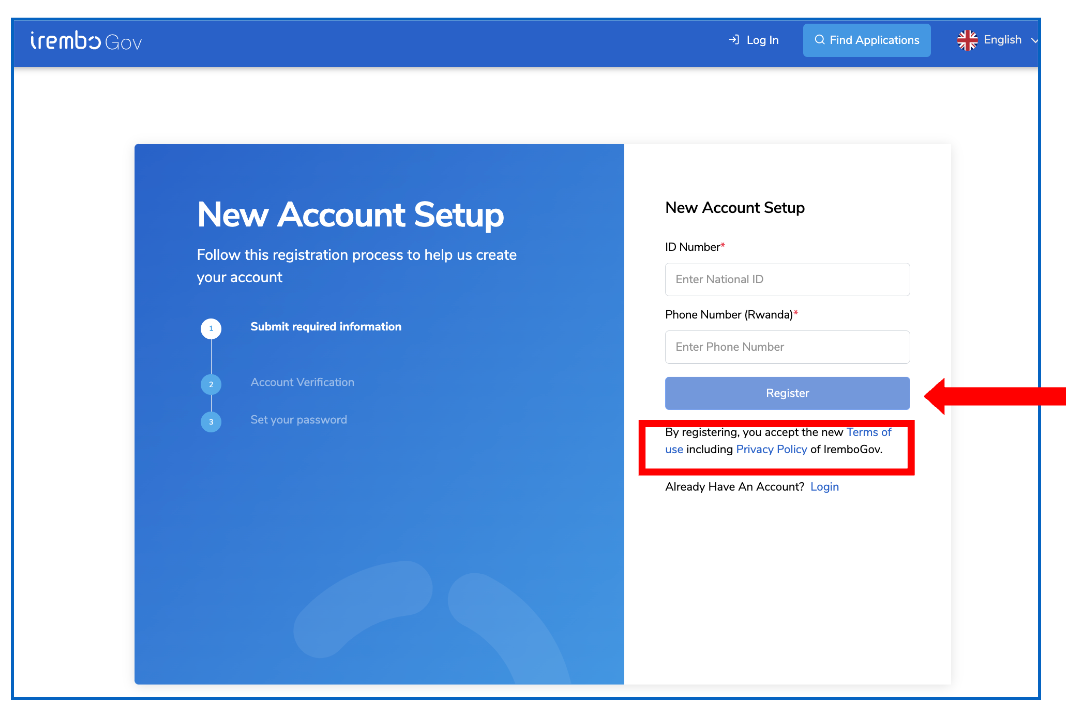This screenshot has height=711, width=1068.
Task: Click the large New Account Setup headline
Action: click(x=350, y=215)
